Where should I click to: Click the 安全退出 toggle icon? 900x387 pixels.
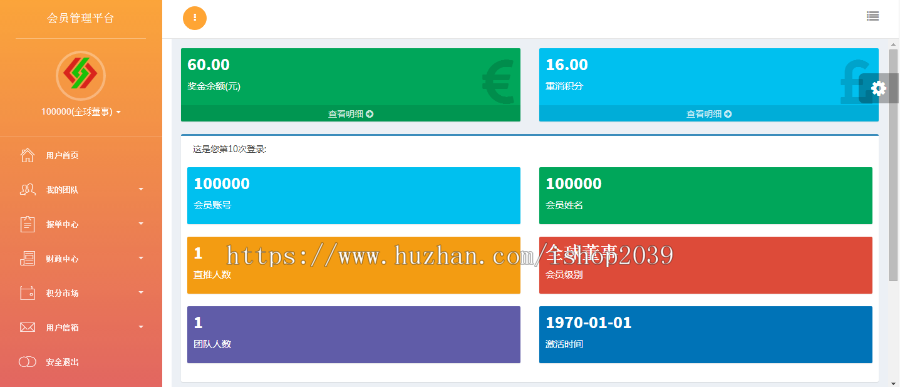(27, 362)
